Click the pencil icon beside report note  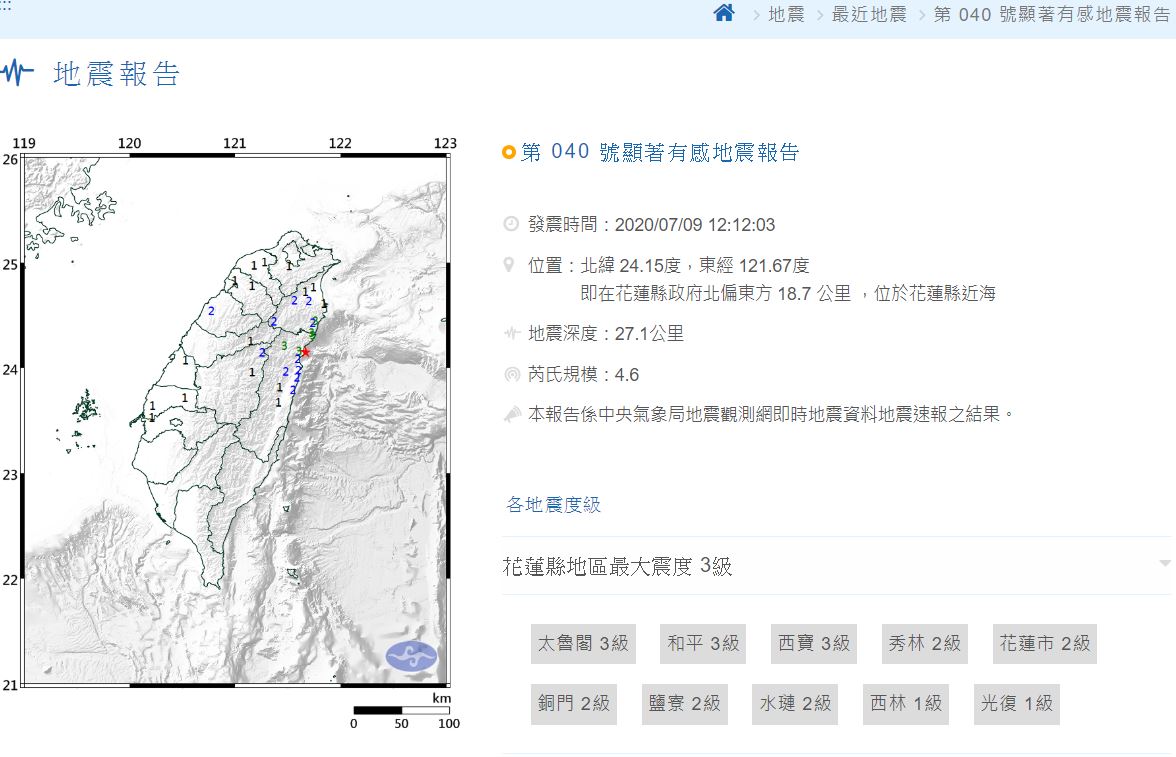point(511,413)
